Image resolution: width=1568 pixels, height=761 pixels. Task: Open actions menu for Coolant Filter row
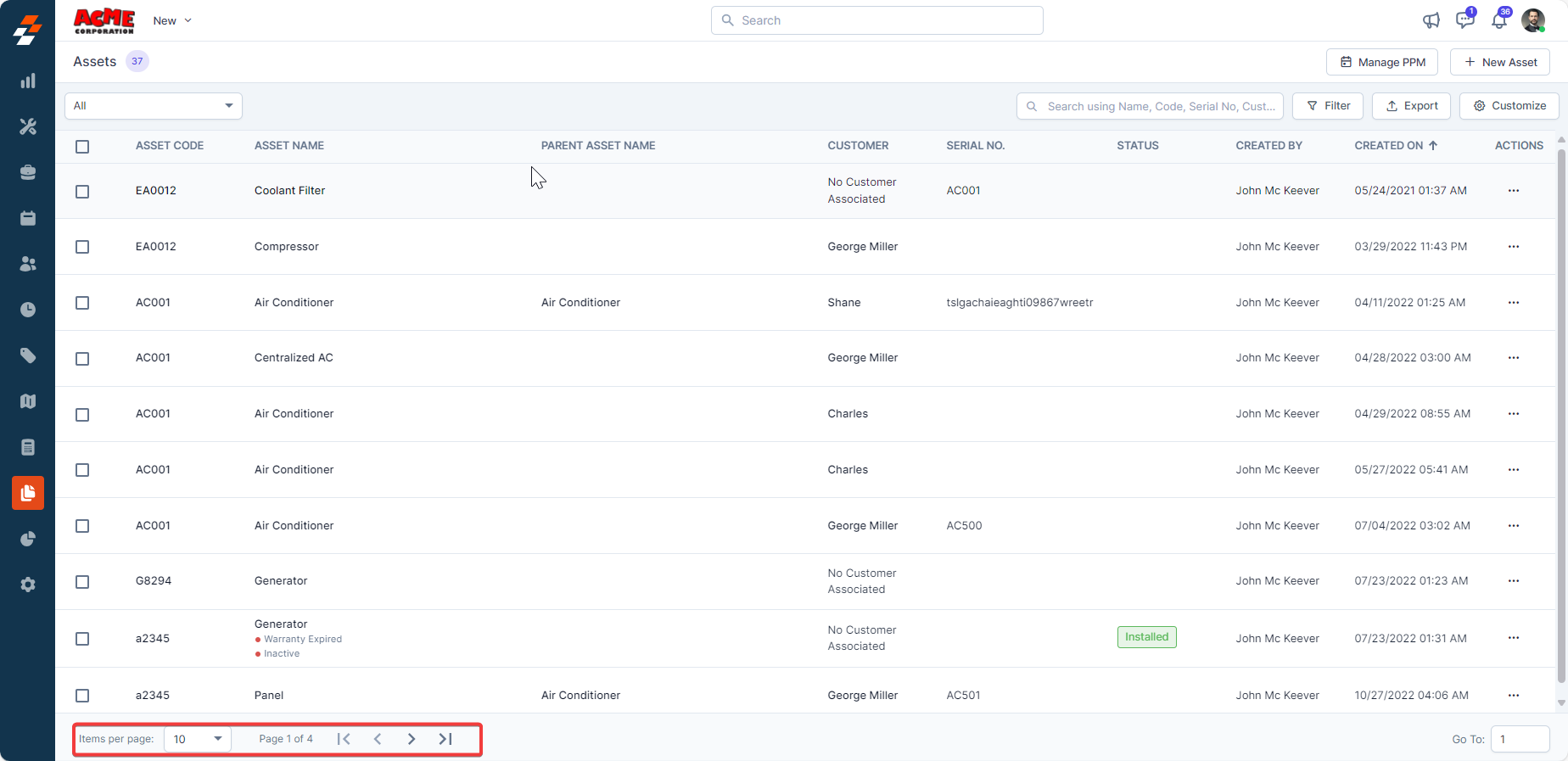click(1513, 191)
